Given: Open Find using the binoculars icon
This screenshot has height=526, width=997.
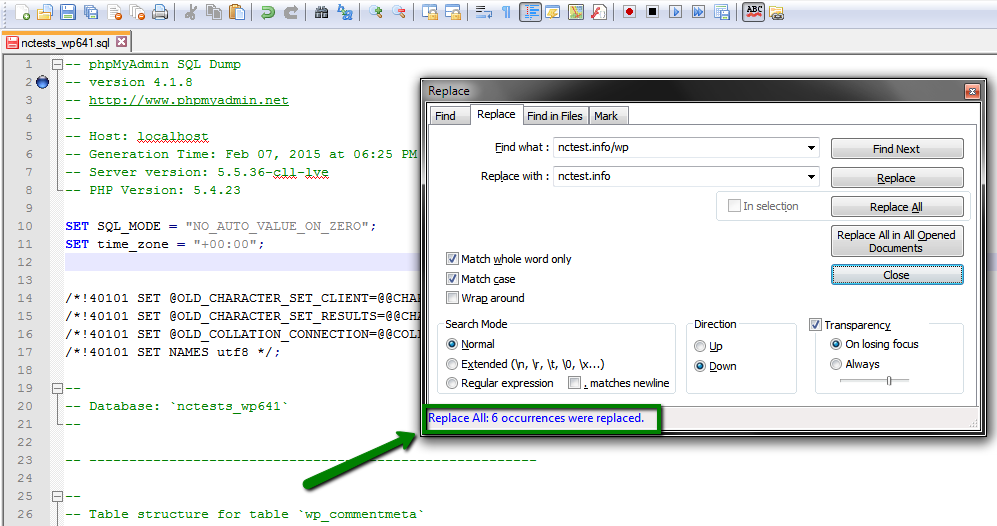Looking at the screenshot, I should tap(321, 12).
